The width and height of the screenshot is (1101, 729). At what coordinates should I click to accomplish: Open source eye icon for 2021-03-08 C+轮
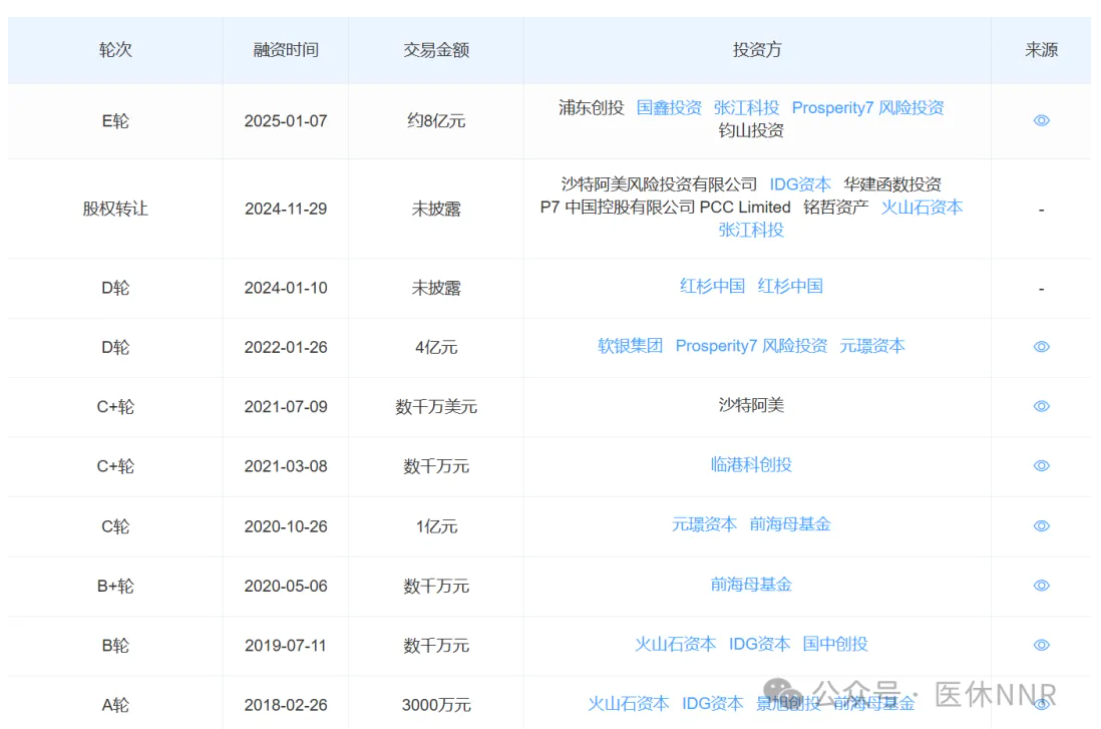(1041, 466)
